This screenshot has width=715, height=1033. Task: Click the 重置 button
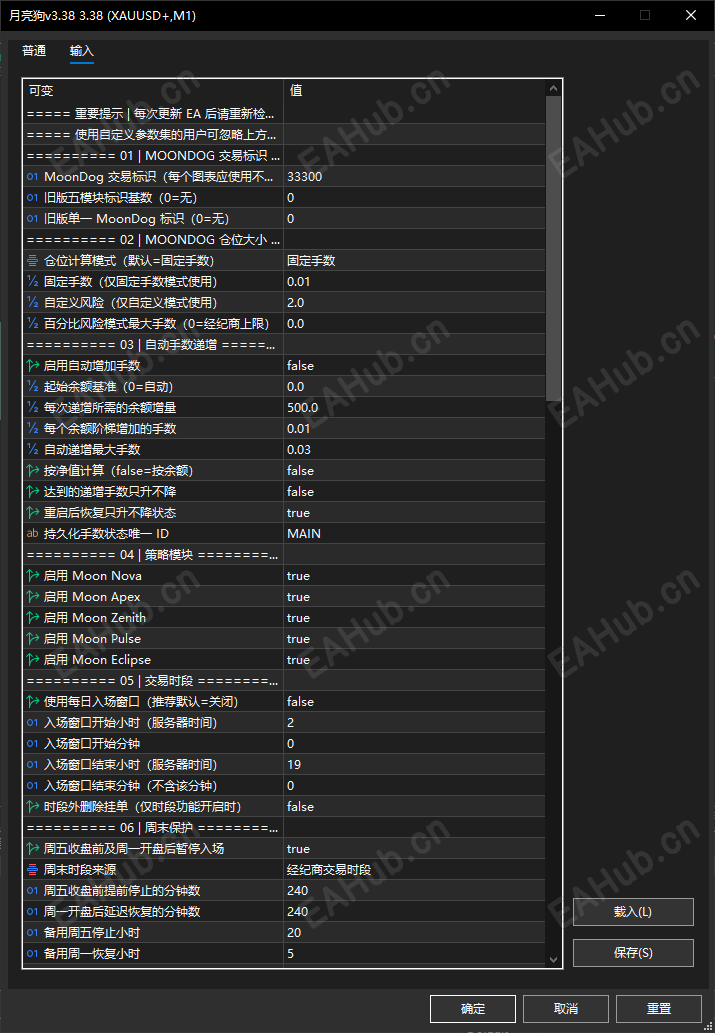click(658, 1009)
